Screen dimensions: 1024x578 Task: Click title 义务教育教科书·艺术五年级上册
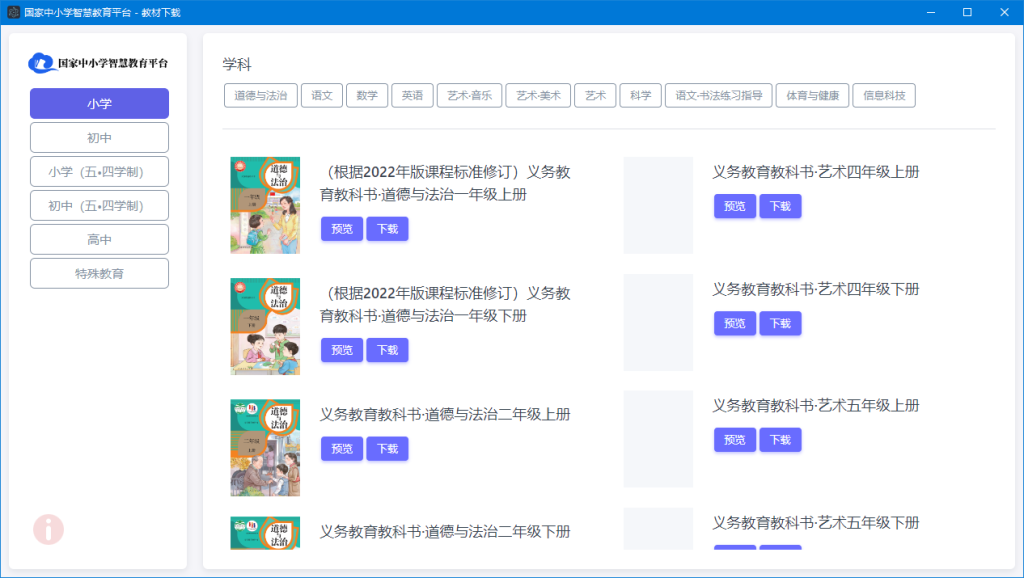point(816,406)
